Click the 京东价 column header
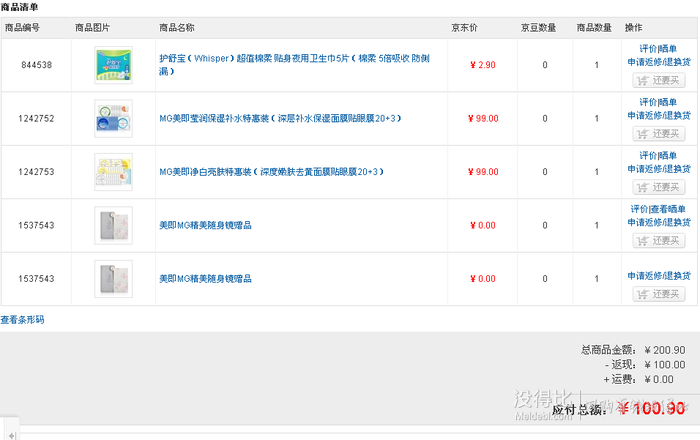This screenshot has width=700, height=440. pos(464,28)
